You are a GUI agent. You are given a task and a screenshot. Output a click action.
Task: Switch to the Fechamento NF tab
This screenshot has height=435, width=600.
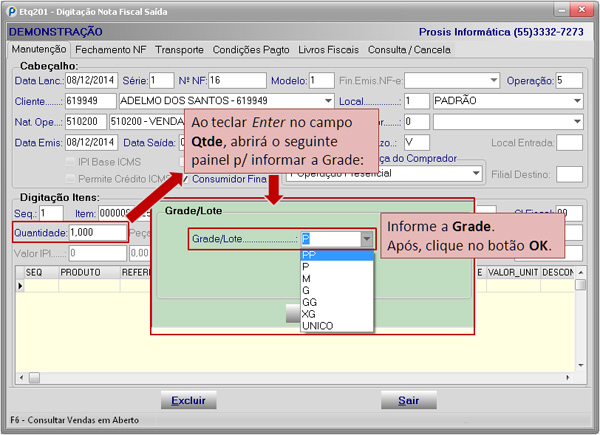pos(111,50)
